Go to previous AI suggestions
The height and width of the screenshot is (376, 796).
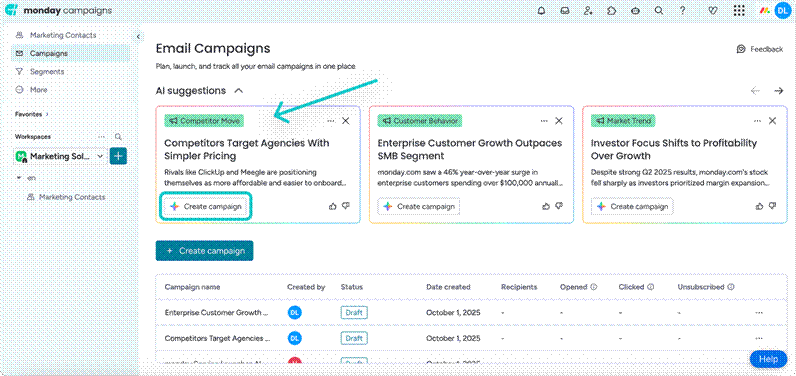pos(755,91)
